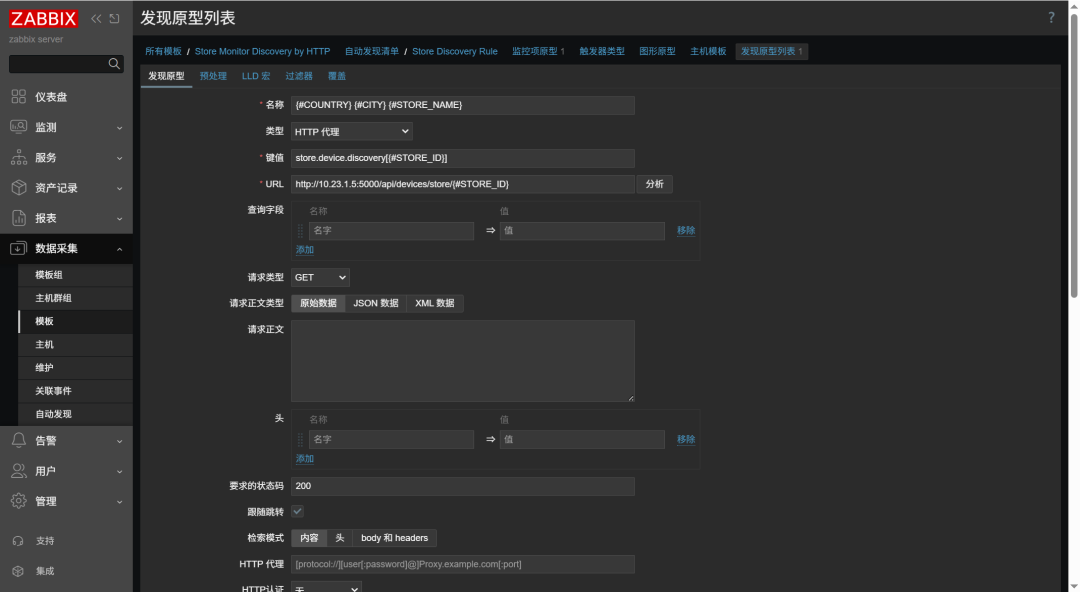The image size is (1080, 592).
Task: Click the 支持 headset icon
Action: click(19, 541)
